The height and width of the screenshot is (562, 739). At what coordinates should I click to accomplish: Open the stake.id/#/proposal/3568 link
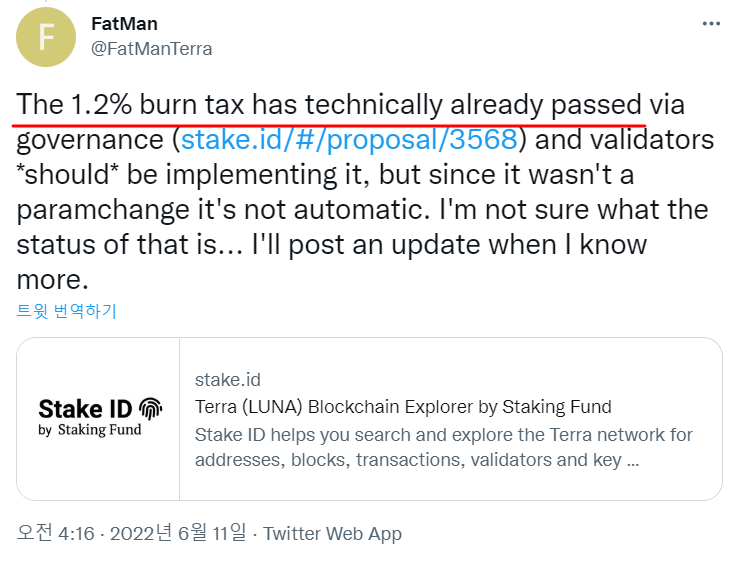pyautogui.click(x=349, y=140)
